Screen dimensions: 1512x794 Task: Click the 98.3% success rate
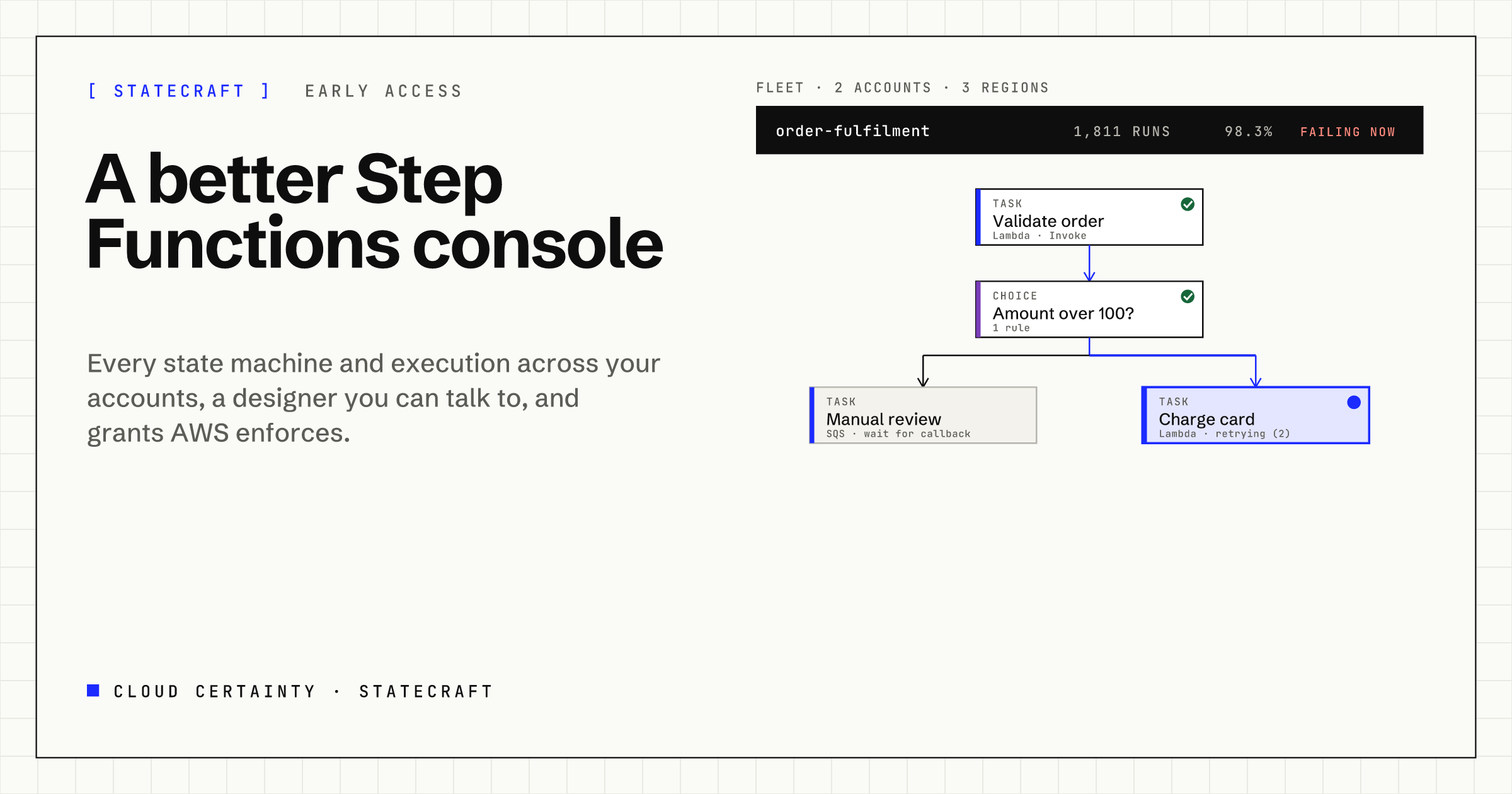[1248, 132]
